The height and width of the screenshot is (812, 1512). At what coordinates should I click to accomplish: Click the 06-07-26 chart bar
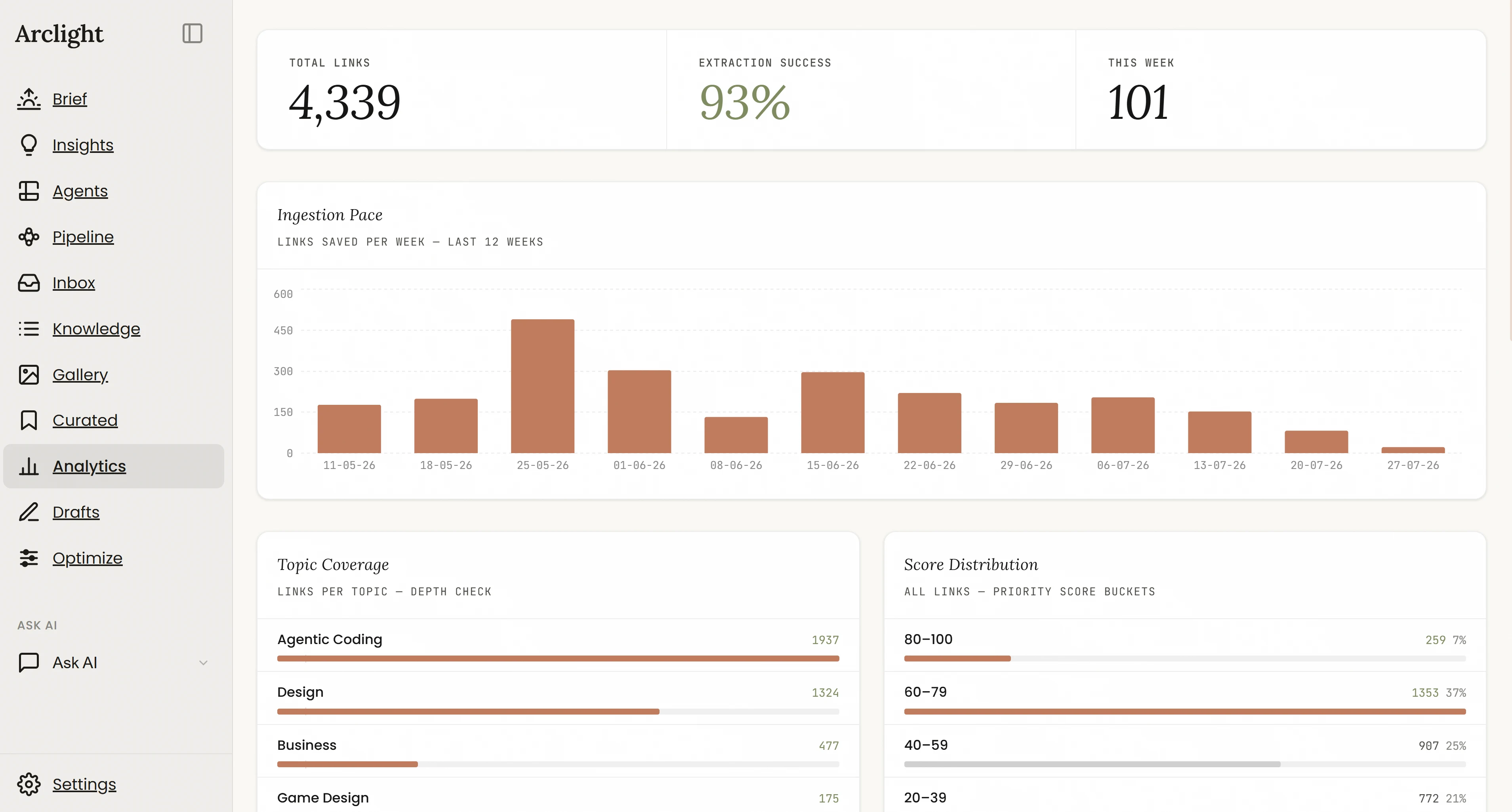tap(1123, 425)
